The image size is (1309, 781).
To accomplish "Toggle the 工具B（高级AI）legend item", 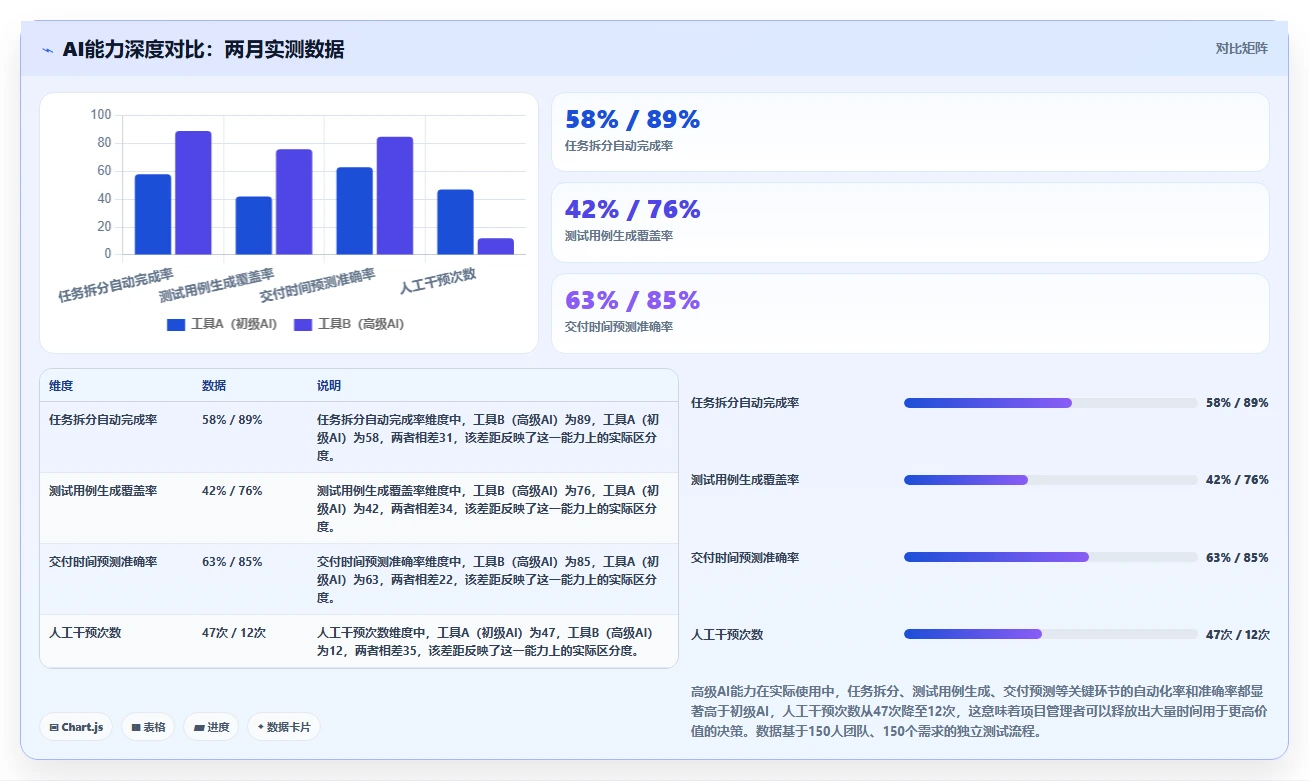I will click(349, 324).
